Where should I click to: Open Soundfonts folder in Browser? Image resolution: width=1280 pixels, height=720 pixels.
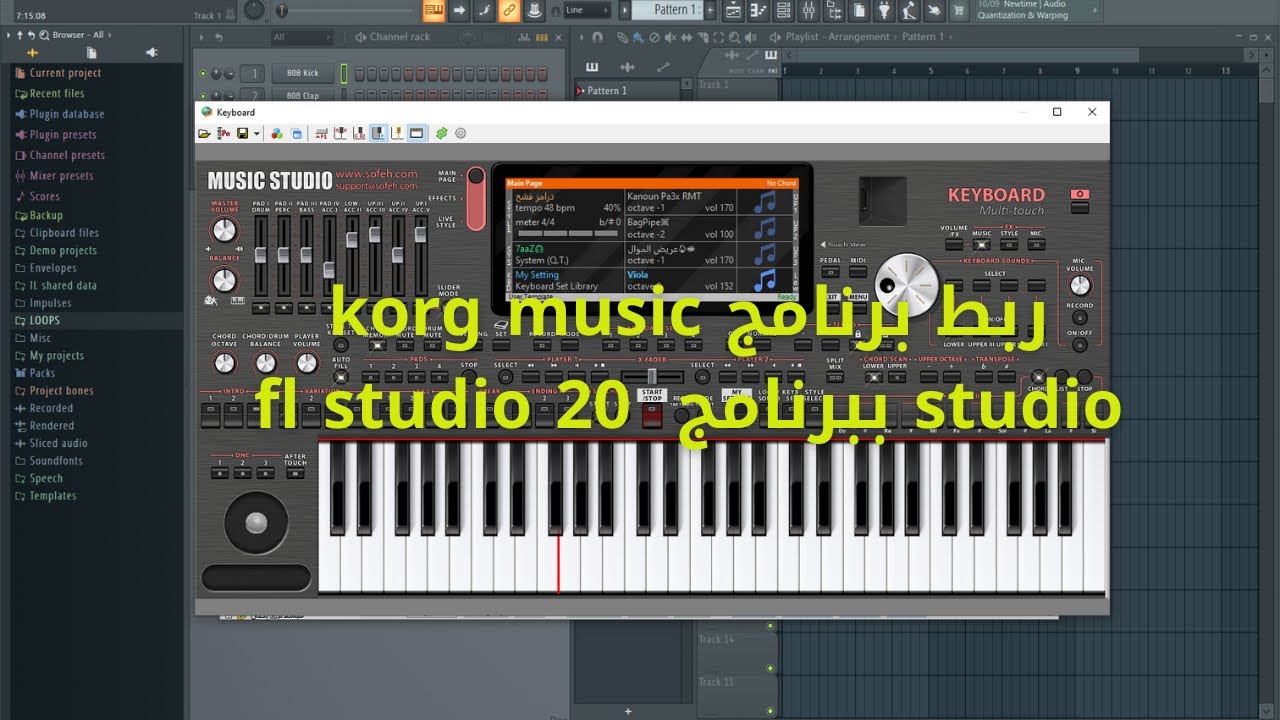(x=56, y=461)
